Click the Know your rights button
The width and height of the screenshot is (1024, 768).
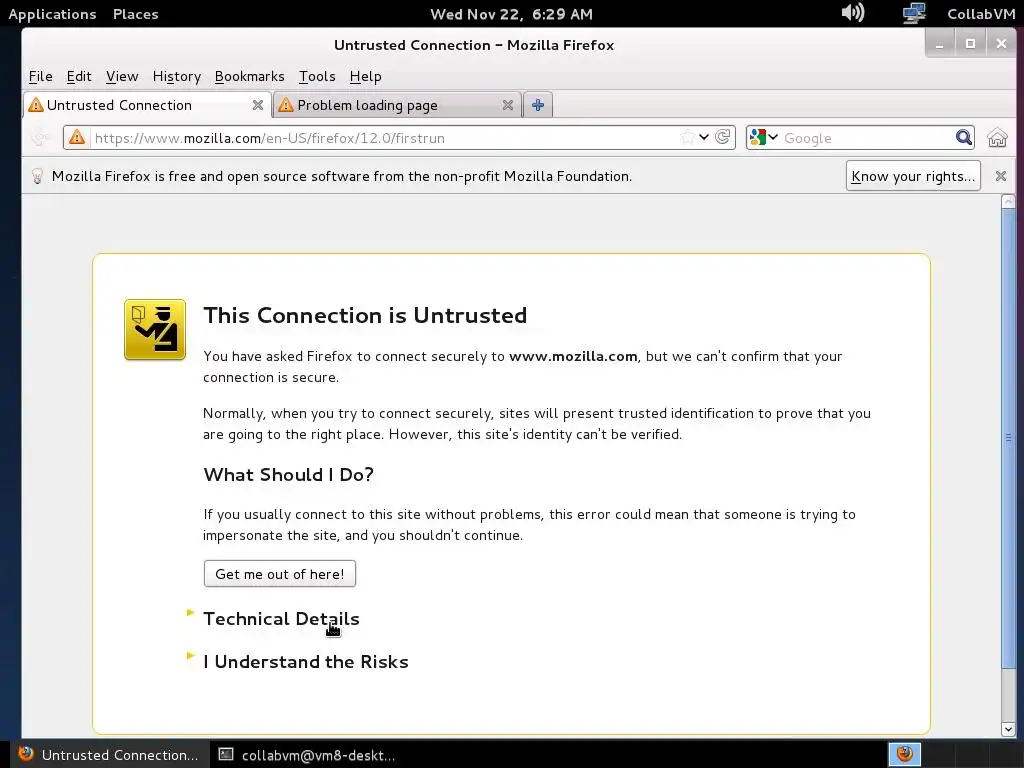coord(913,176)
